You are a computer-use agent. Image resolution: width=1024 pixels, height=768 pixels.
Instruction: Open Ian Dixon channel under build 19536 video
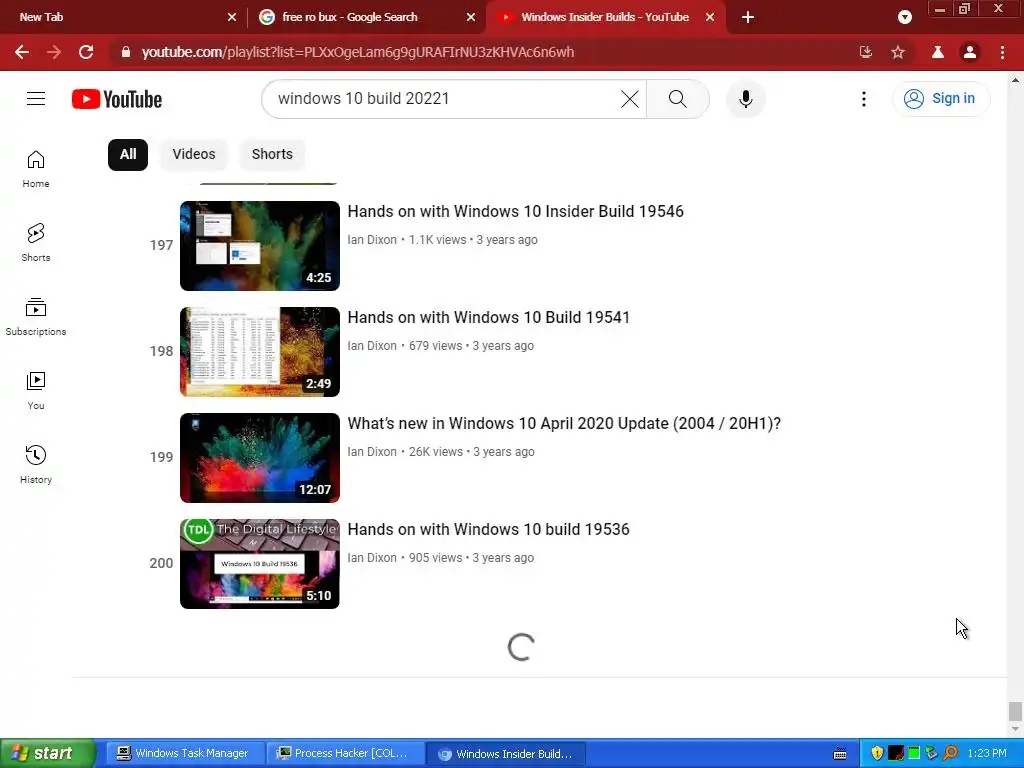[x=372, y=558]
